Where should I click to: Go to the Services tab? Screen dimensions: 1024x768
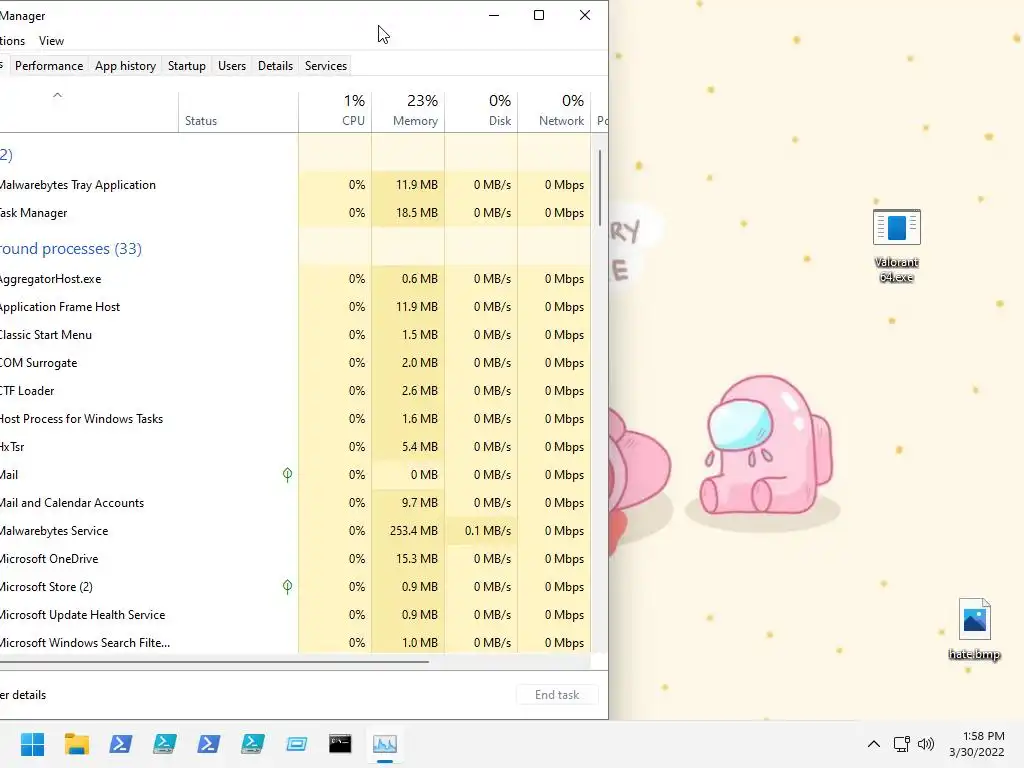[326, 66]
